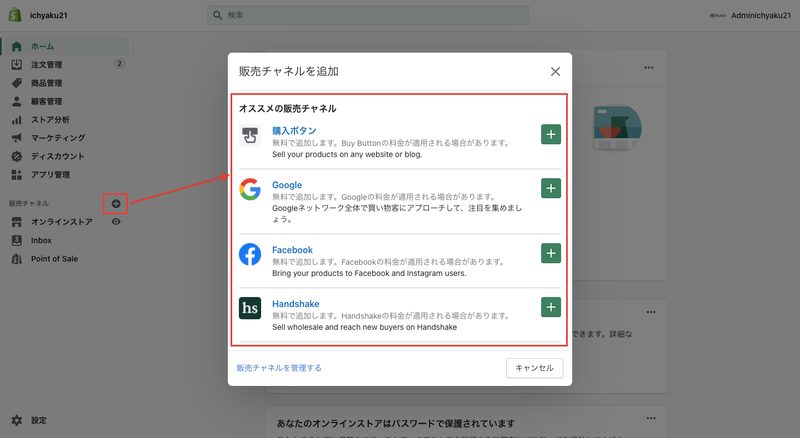Click the Buy Button channel icon
This screenshot has height=438, width=800.
click(x=250, y=136)
